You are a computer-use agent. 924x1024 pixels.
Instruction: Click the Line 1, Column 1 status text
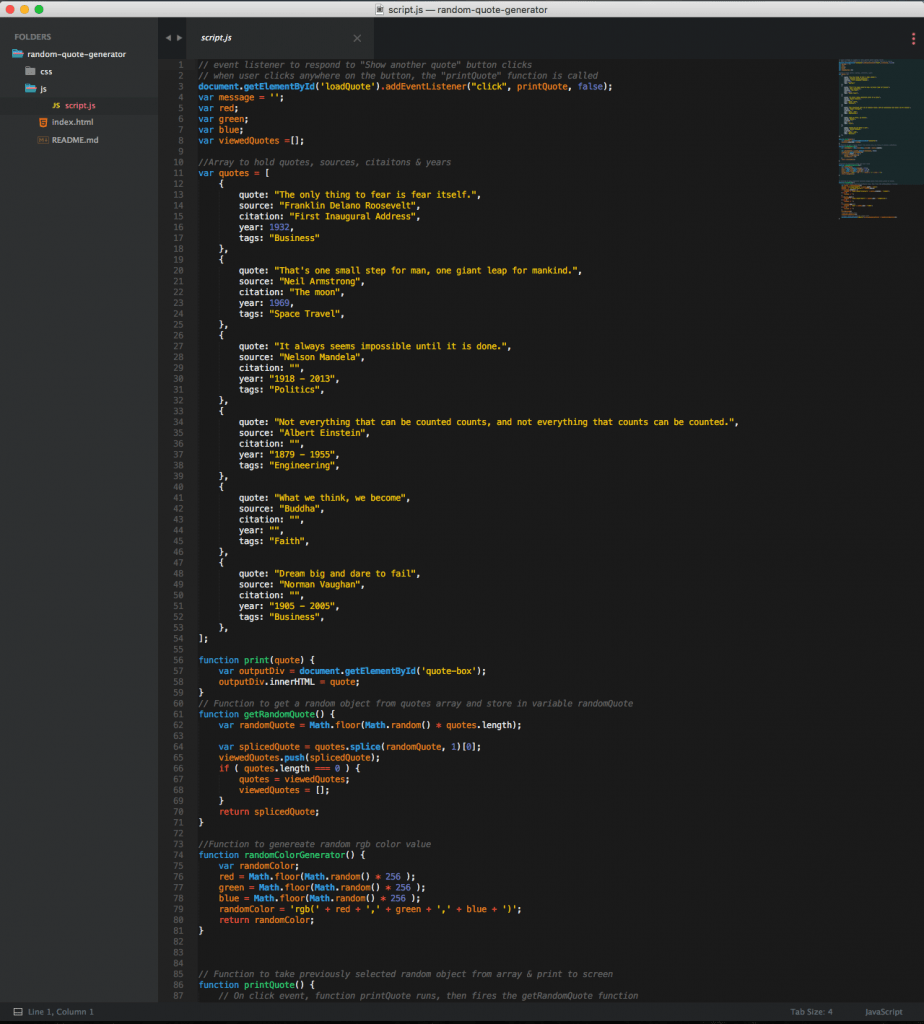[x=61, y=1012]
